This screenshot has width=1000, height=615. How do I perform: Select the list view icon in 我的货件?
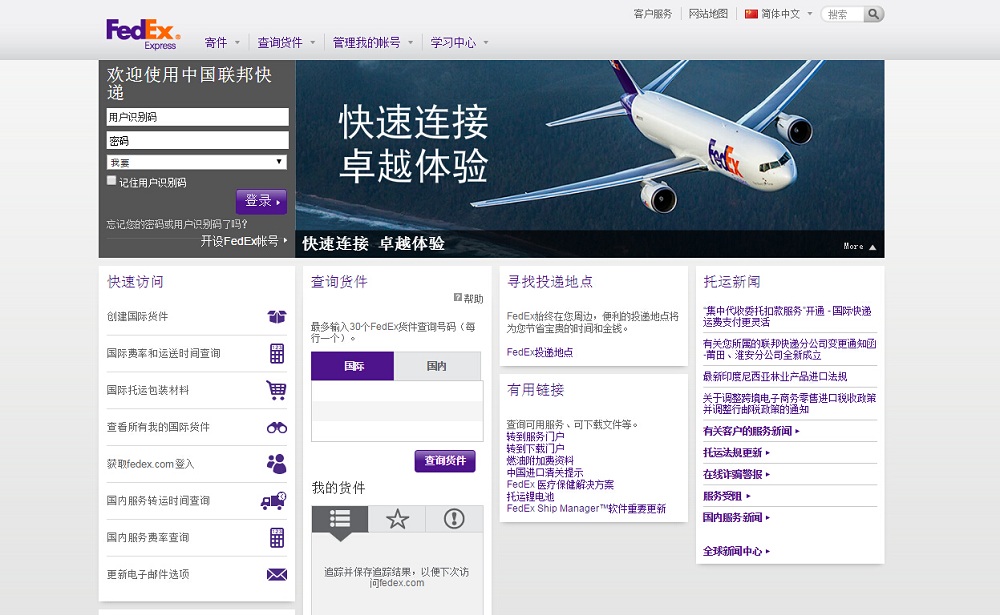coord(340,519)
